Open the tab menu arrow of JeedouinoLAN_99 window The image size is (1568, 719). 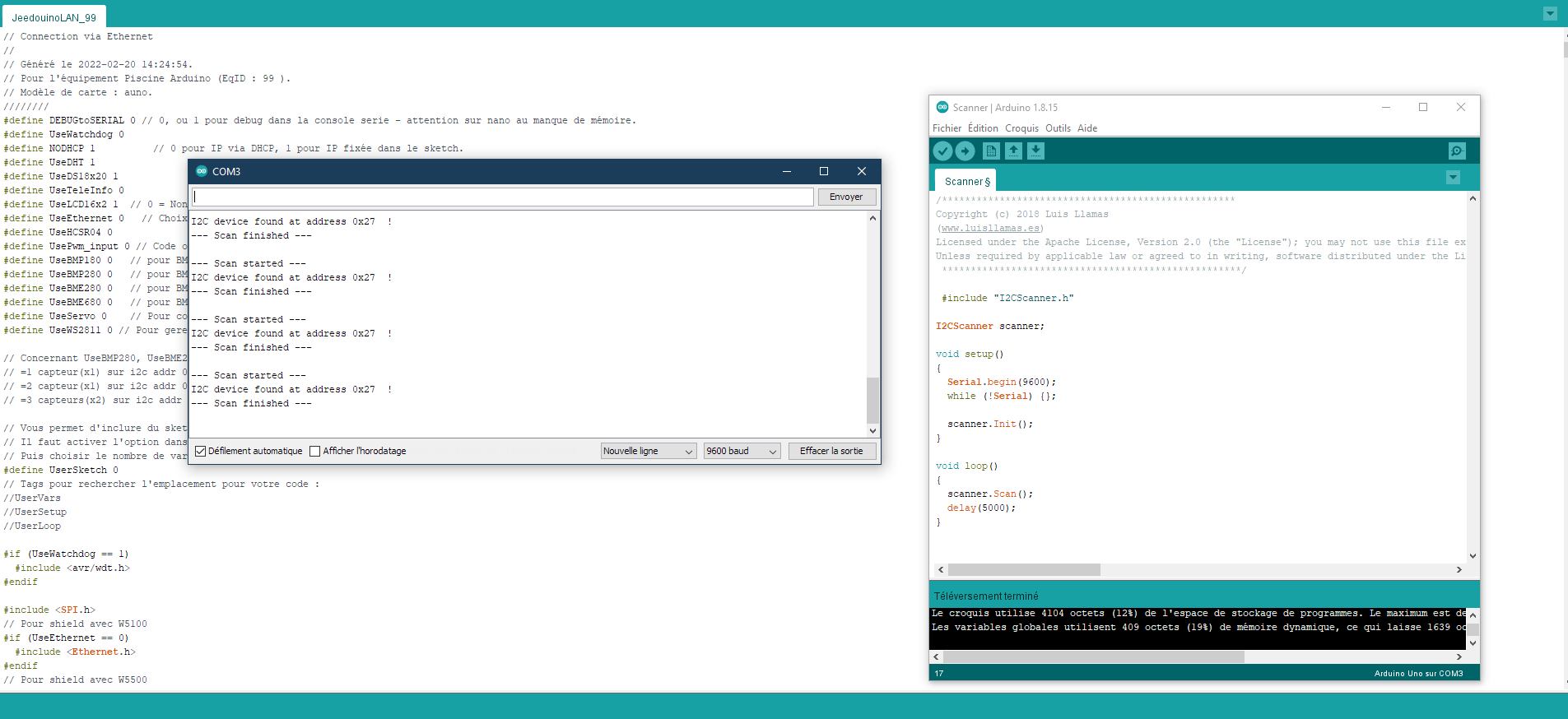coord(1550,14)
